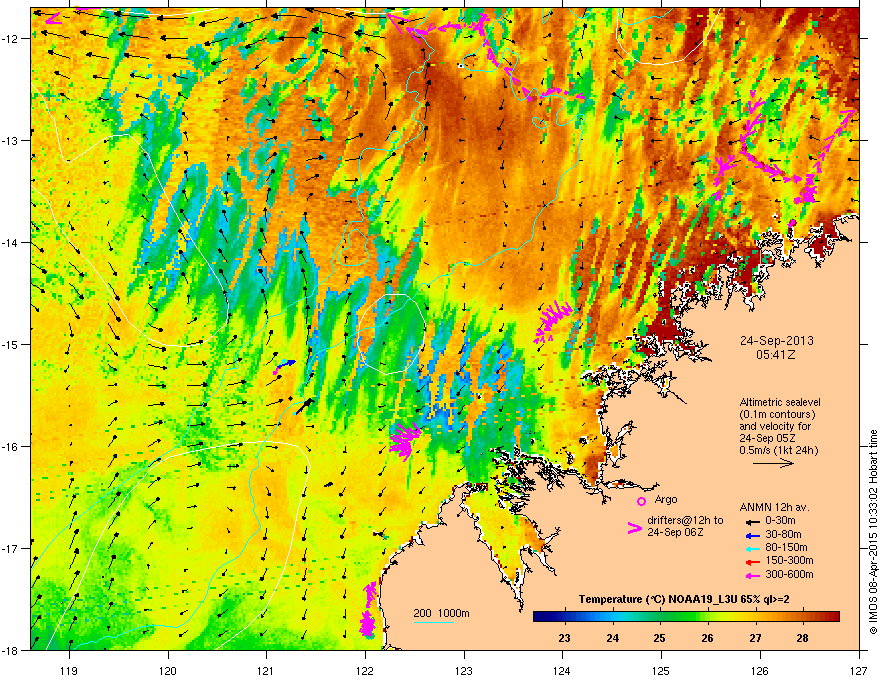Click the 27 tick on temperature scale
The width and height of the screenshot is (880, 680).
[755, 638]
